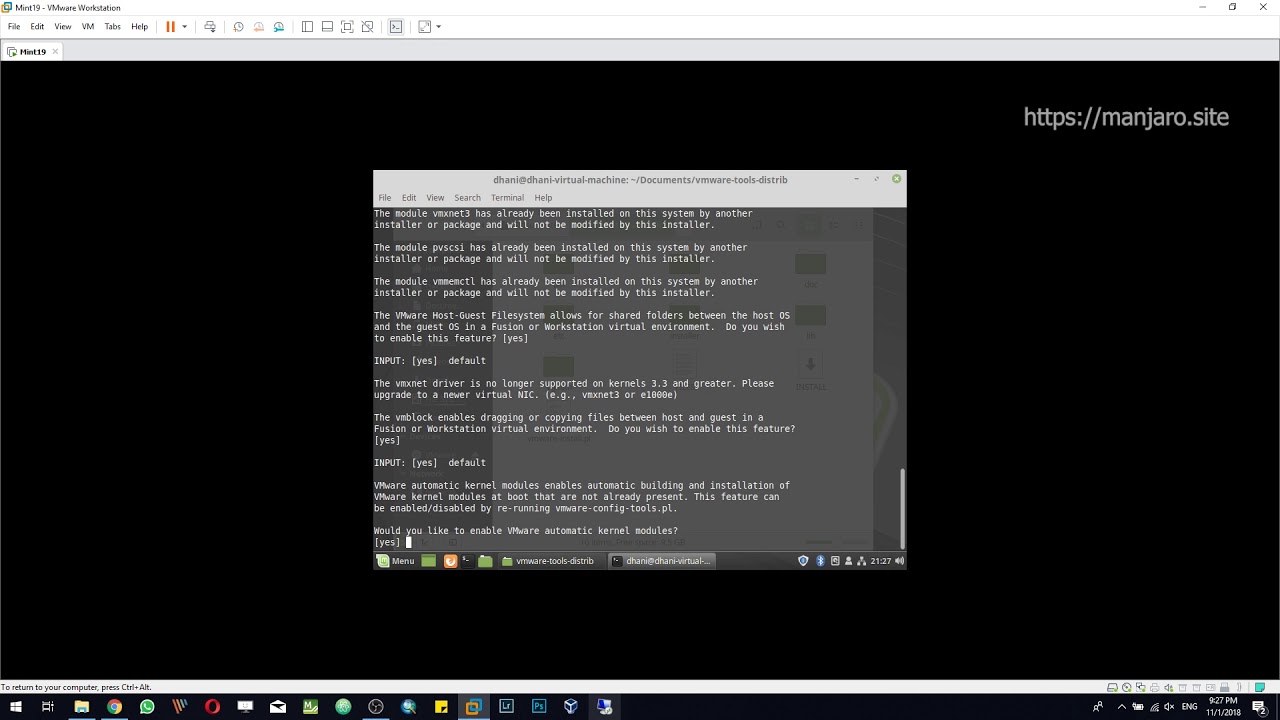Click the hard disk device status icon
This screenshot has width=1280, height=720.
[x=1112, y=687]
